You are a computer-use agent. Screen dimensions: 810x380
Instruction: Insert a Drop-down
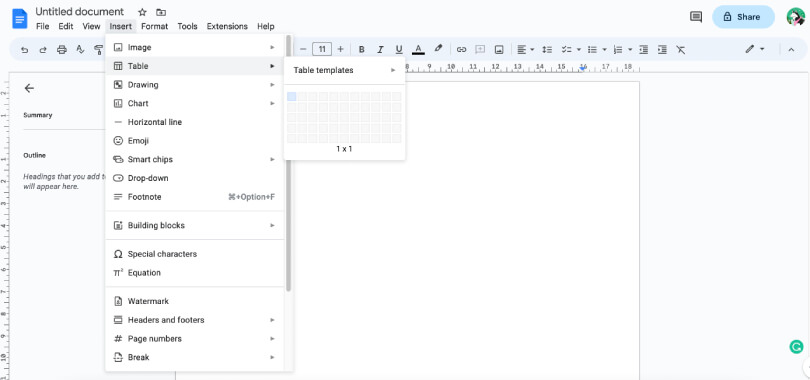point(195,178)
